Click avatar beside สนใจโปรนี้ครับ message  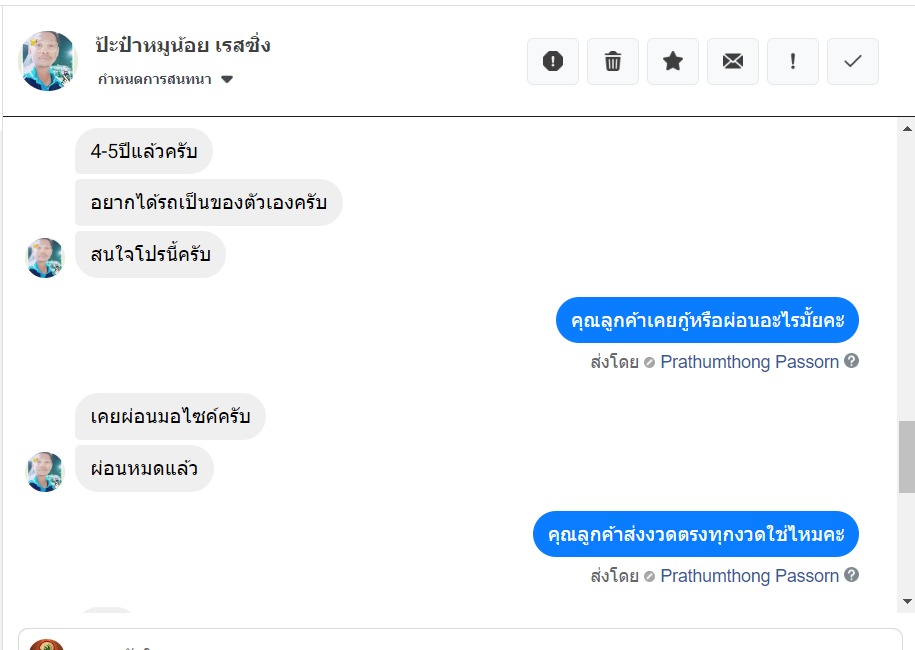(x=45, y=257)
